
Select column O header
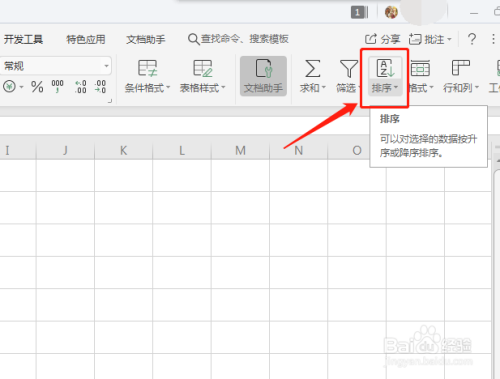click(x=357, y=151)
